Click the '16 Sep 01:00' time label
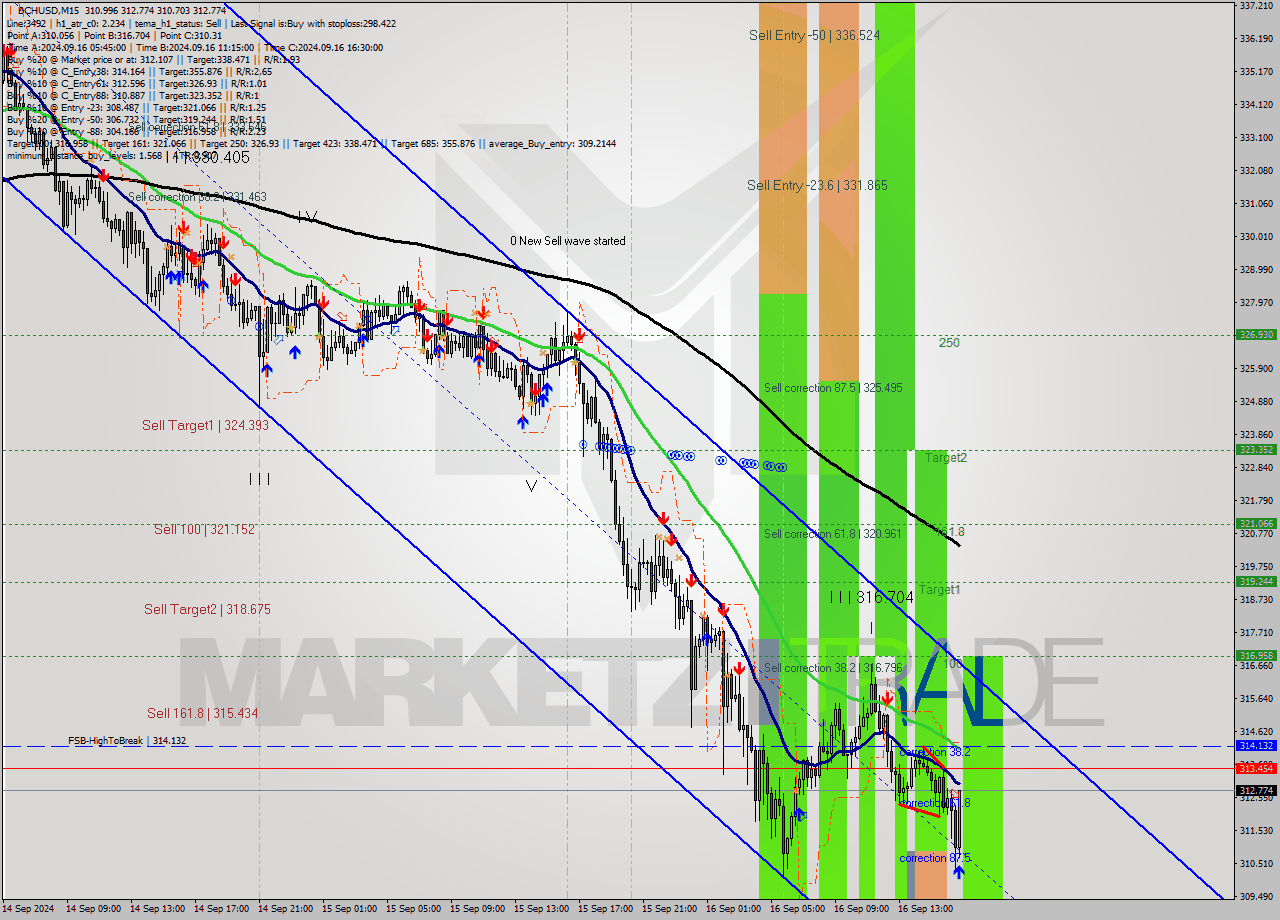Screen dimensions: 1280x920 click(733, 909)
